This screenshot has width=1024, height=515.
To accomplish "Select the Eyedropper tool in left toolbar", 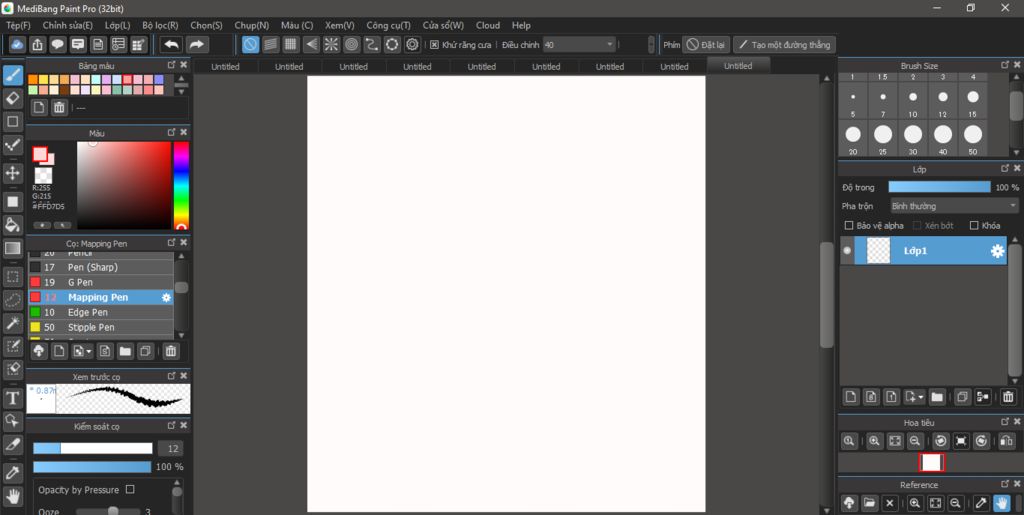I will (12, 473).
